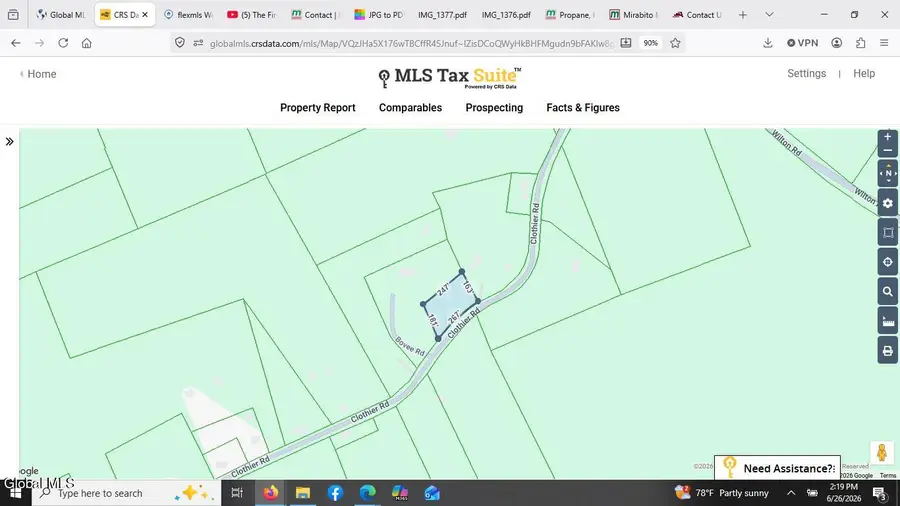Open Facebook from the taskbar
Image resolution: width=900 pixels, height=506 pixels.
(335, 493)
